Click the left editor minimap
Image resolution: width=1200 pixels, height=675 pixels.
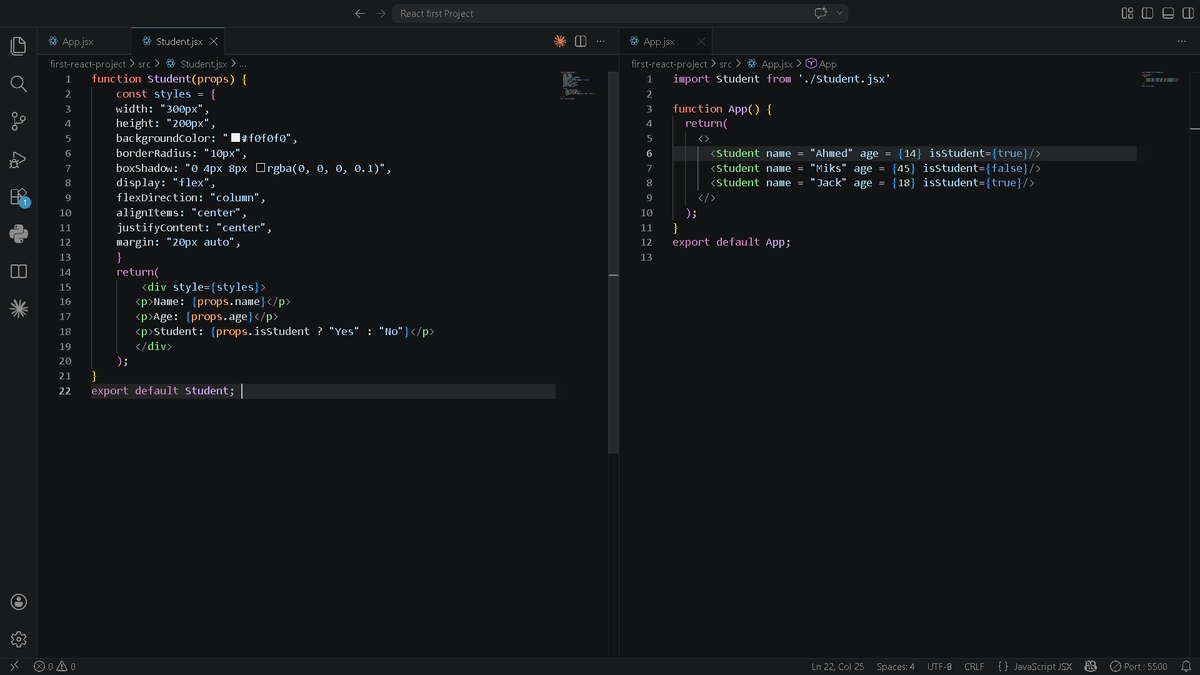(577, 85)
